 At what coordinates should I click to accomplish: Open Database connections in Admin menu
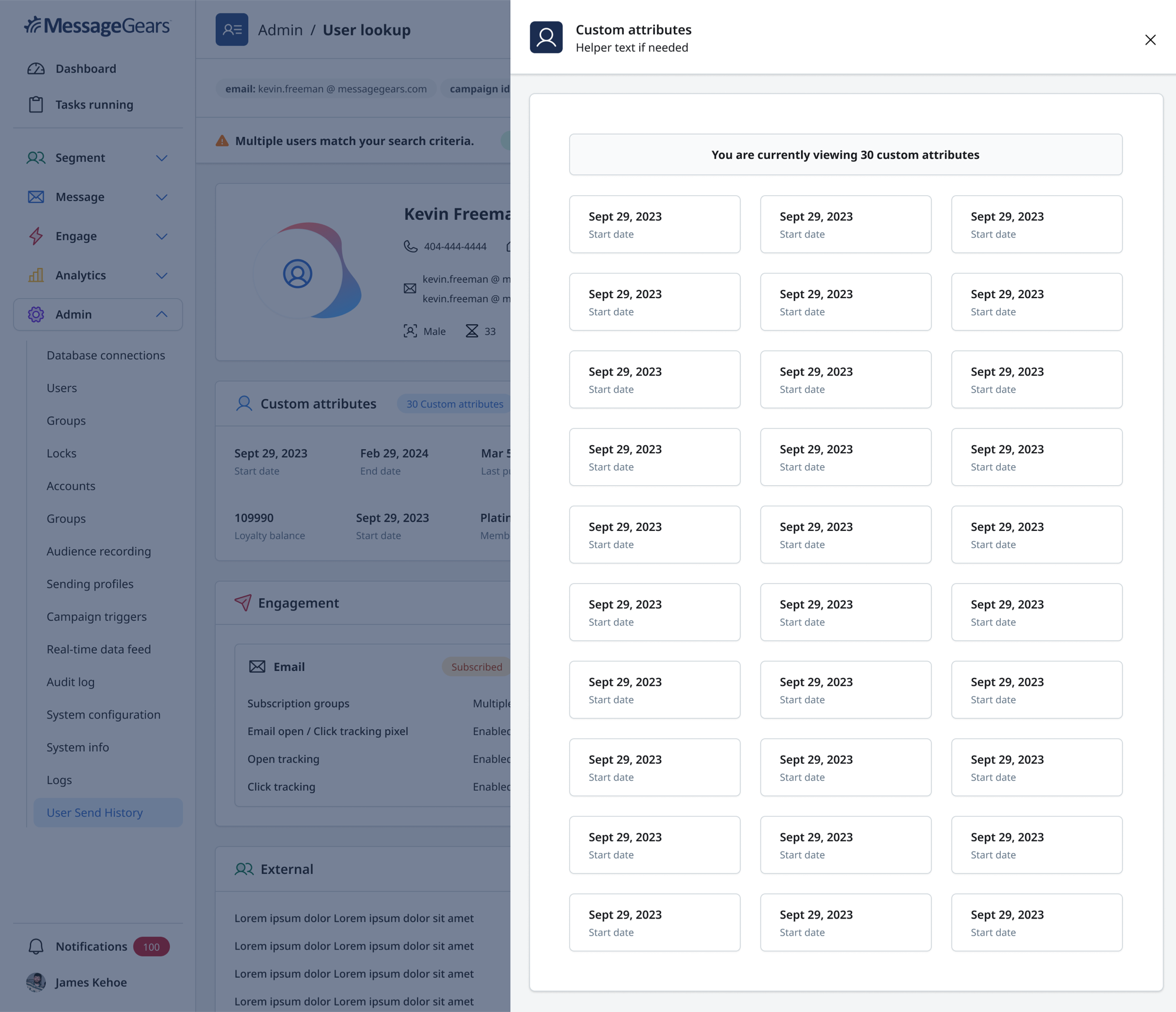106,355
